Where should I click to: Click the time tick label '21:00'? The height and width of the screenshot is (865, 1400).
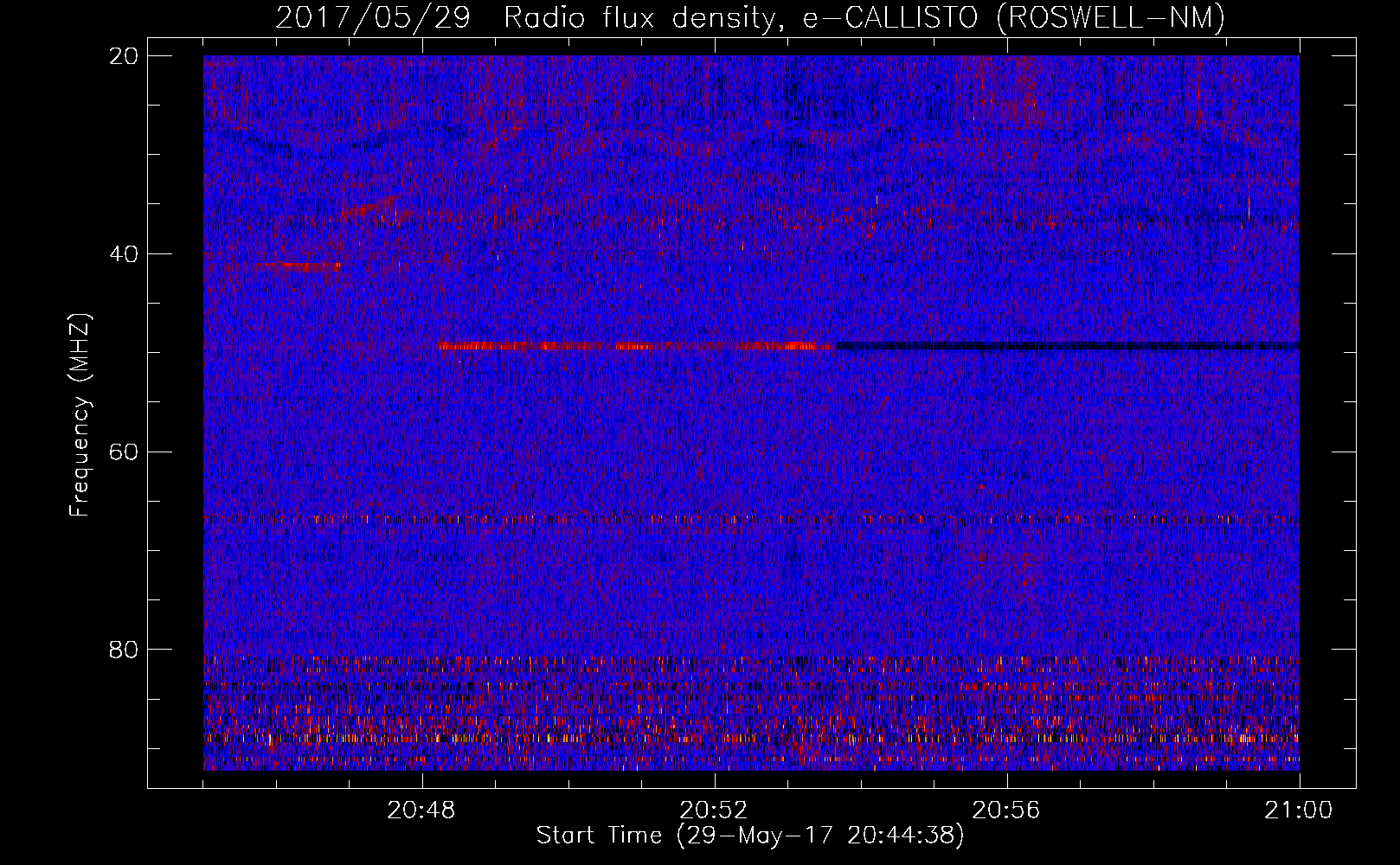(x=1299, y=811)
